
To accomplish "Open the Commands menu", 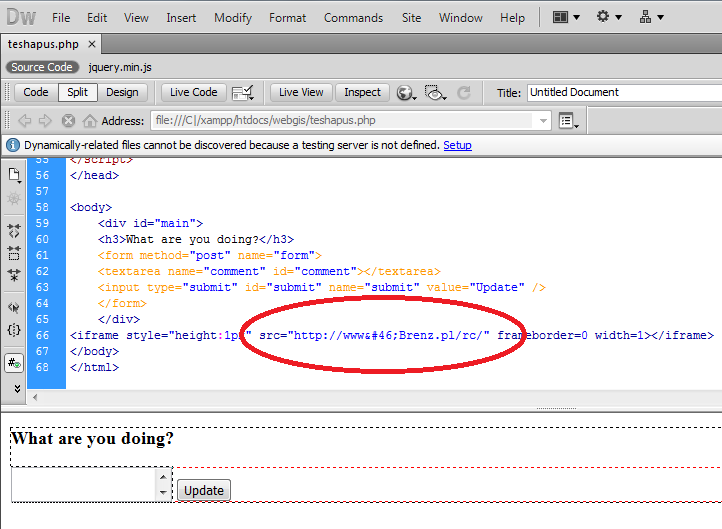I will [354, 17].
